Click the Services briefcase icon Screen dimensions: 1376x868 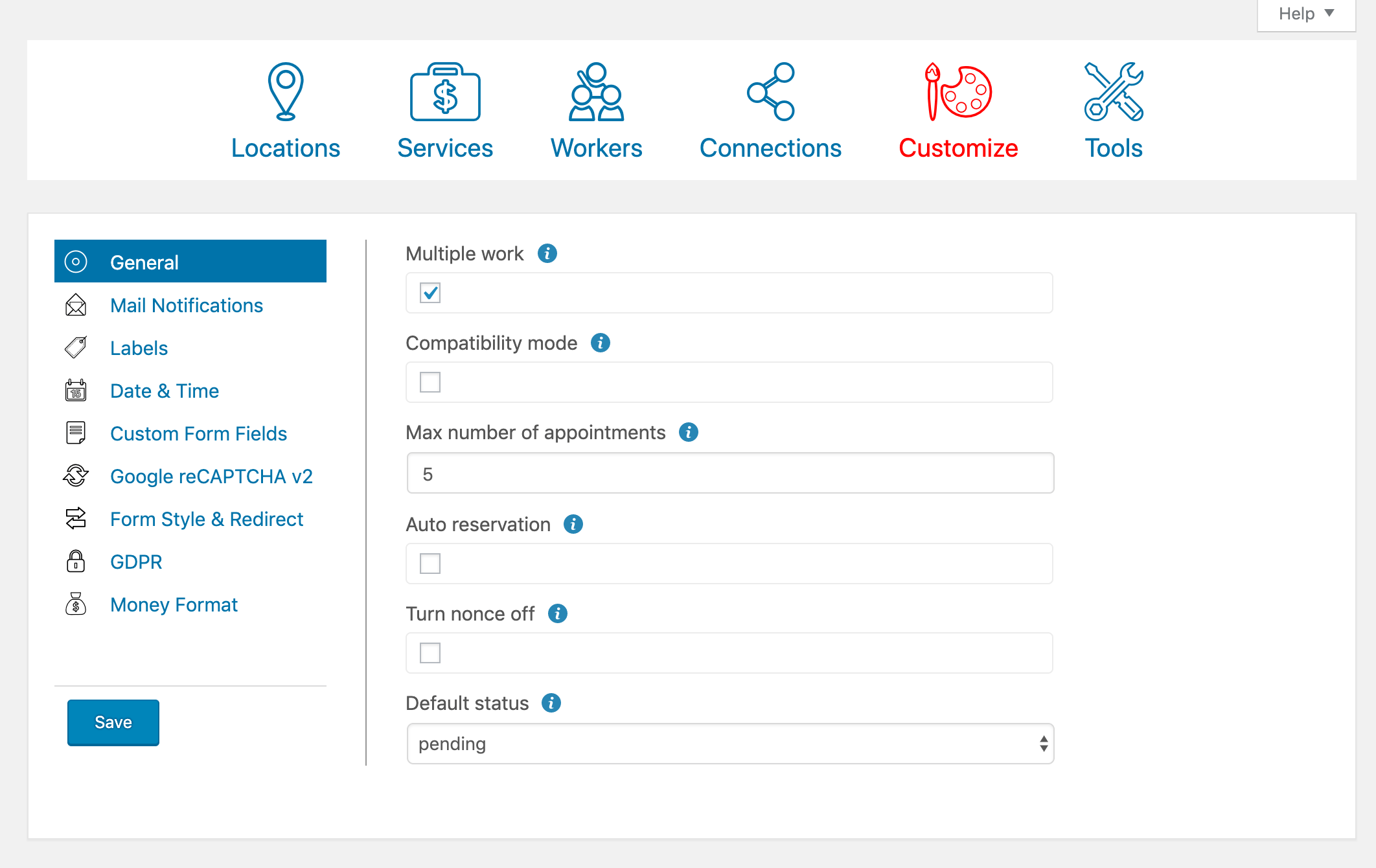[x=445, y=93]
